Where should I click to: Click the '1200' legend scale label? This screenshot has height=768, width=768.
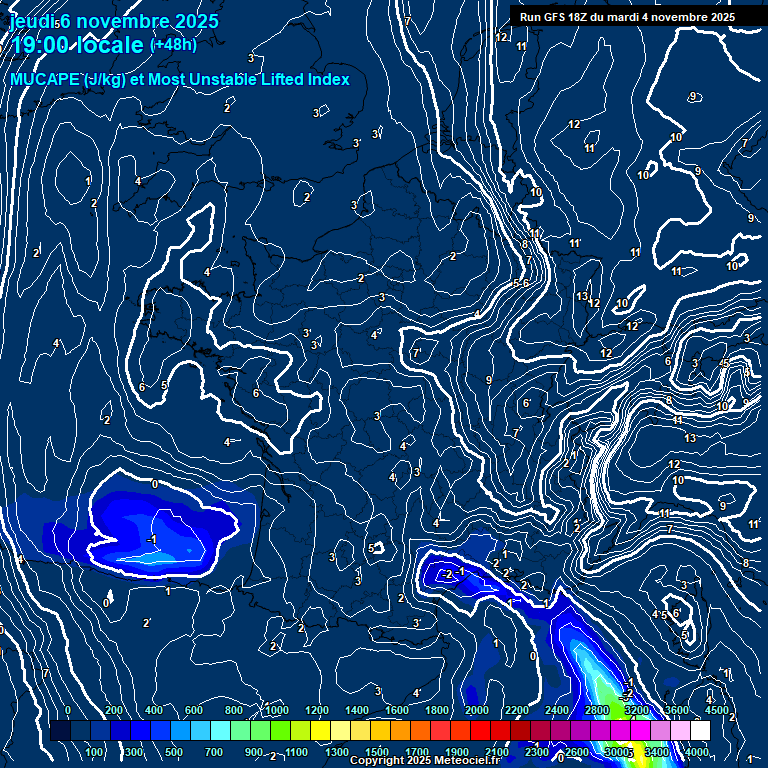[x=317, y=710]
